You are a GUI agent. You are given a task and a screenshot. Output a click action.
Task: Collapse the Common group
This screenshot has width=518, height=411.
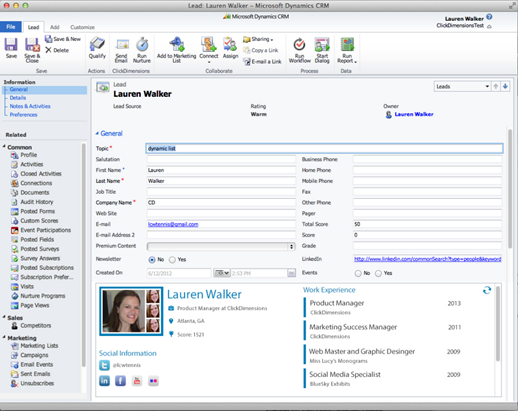click(4, 147)
